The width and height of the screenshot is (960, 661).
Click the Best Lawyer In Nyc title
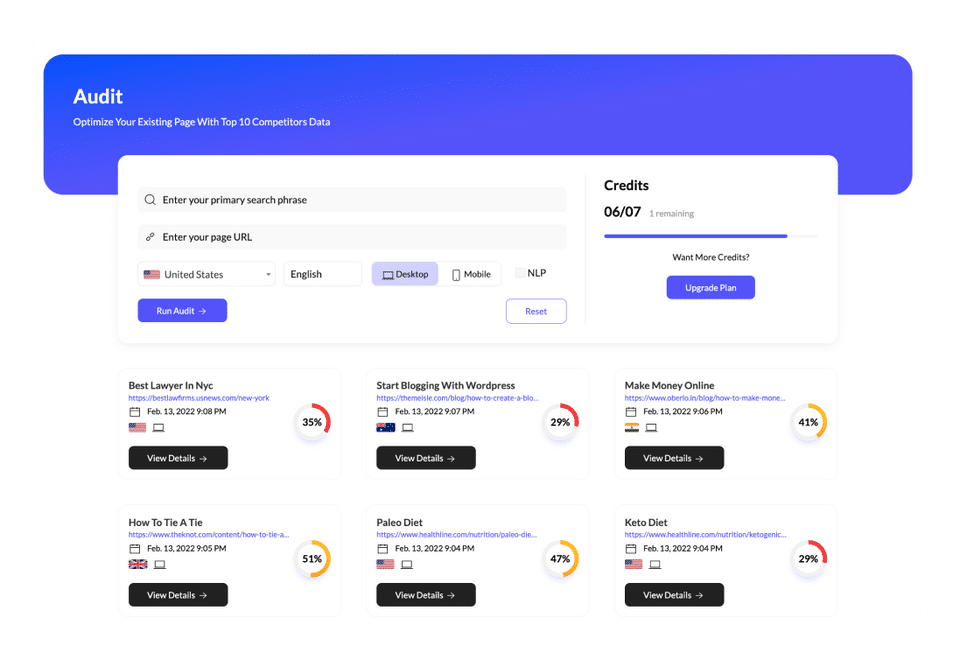[171, 386]
